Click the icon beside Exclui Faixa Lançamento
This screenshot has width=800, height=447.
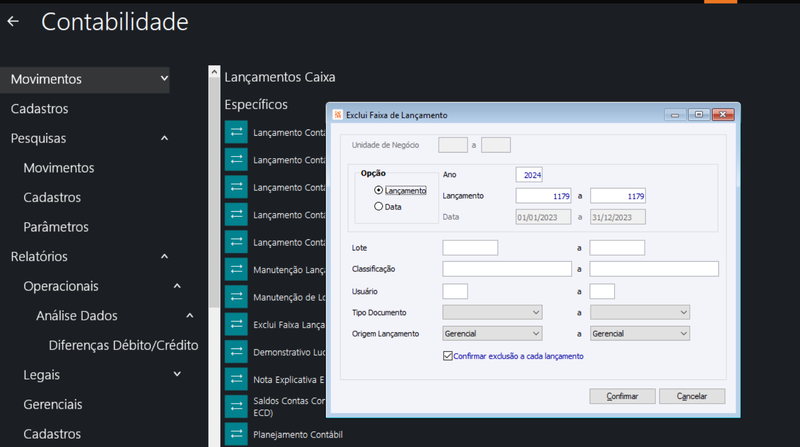pyautogui.click(x=236, y=325)
